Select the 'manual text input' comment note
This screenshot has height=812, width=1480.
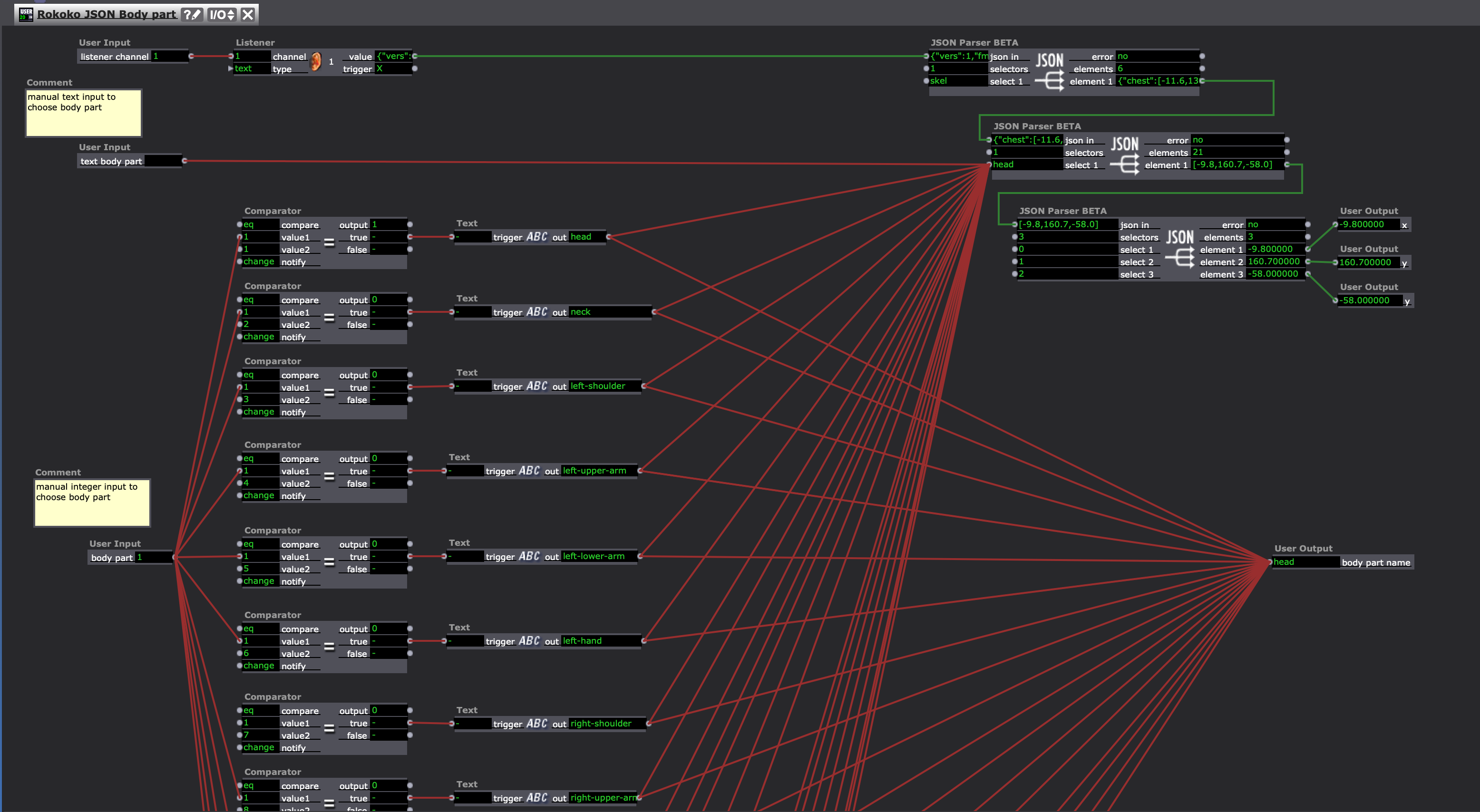coord(83,113)
